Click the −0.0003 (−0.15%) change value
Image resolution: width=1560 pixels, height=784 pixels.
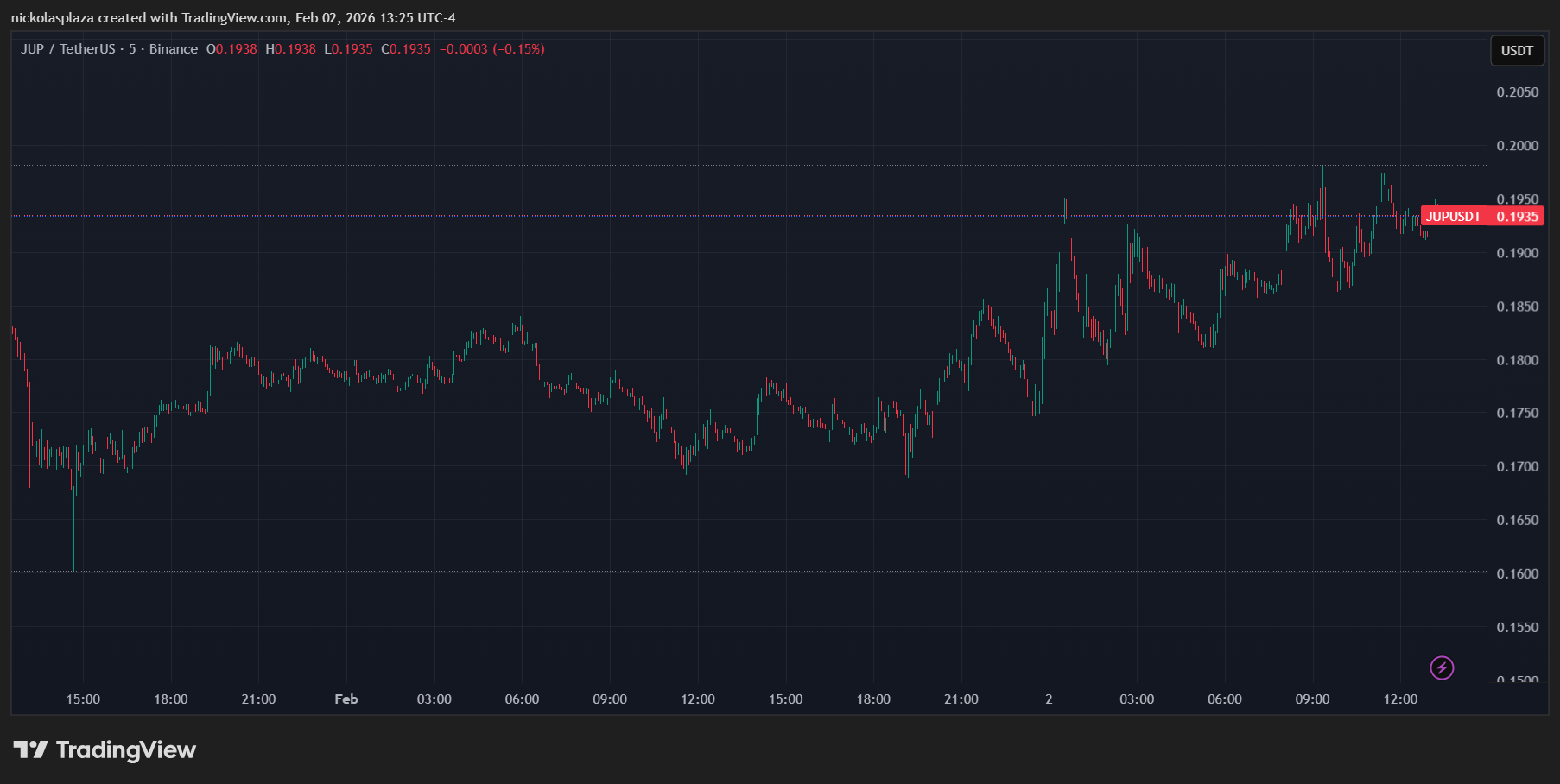(x=491, y=49)
